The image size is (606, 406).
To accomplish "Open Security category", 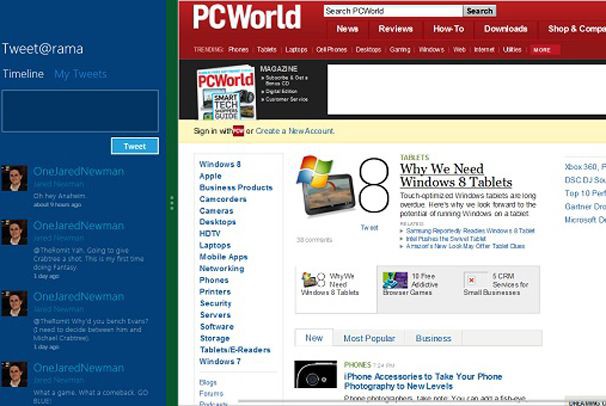I will (x=216, y=303).
